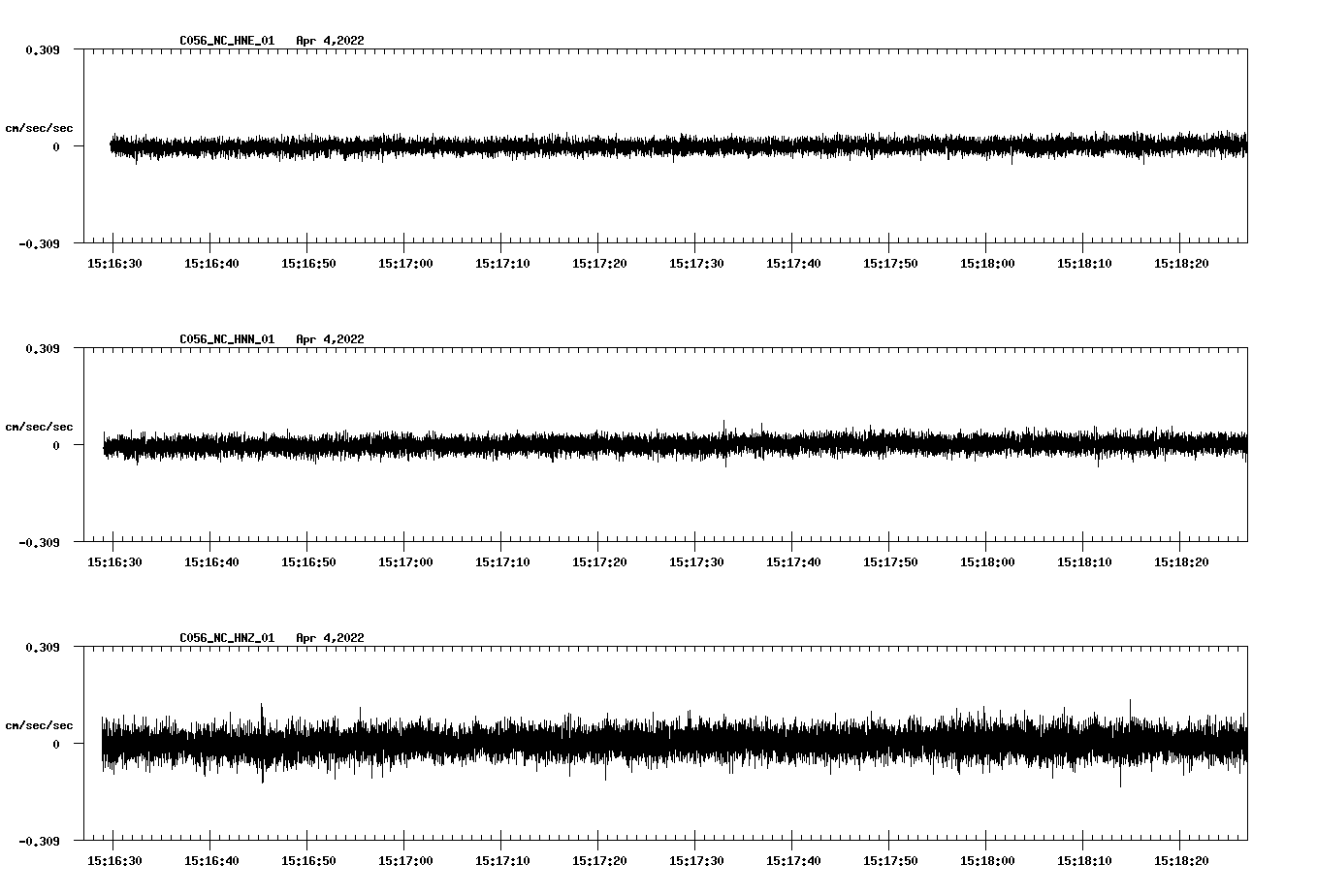Click the C056_NC_HNZ_01 channel title
The image size is (1317, 896).
[x=227, y=638]
